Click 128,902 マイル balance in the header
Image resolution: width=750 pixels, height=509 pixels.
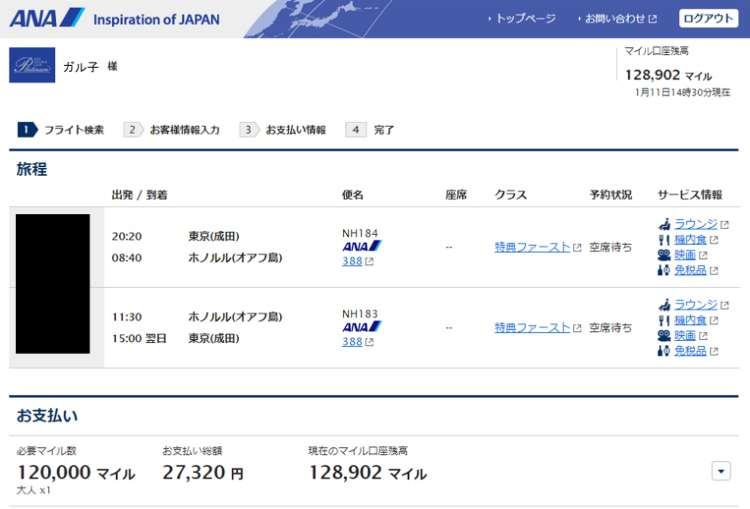[x=668, y=75]
